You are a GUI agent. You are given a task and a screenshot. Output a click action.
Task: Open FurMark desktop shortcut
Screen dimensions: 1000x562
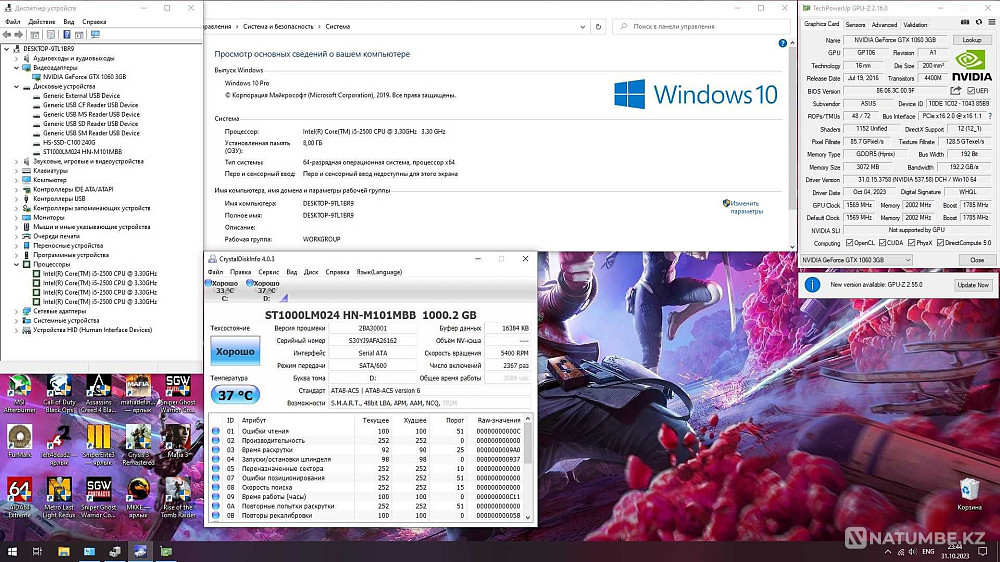pos(19,441)
